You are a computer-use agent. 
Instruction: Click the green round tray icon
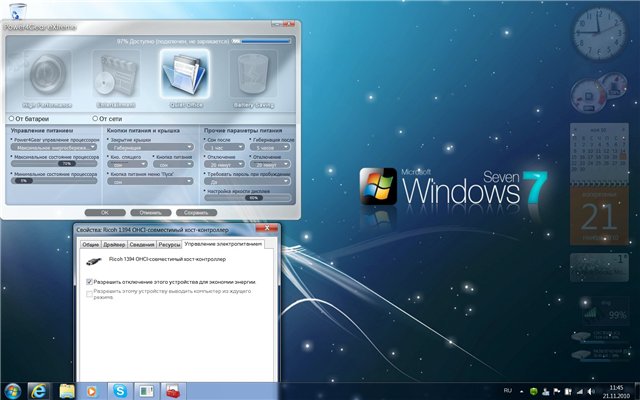click(x=533, y=391)
